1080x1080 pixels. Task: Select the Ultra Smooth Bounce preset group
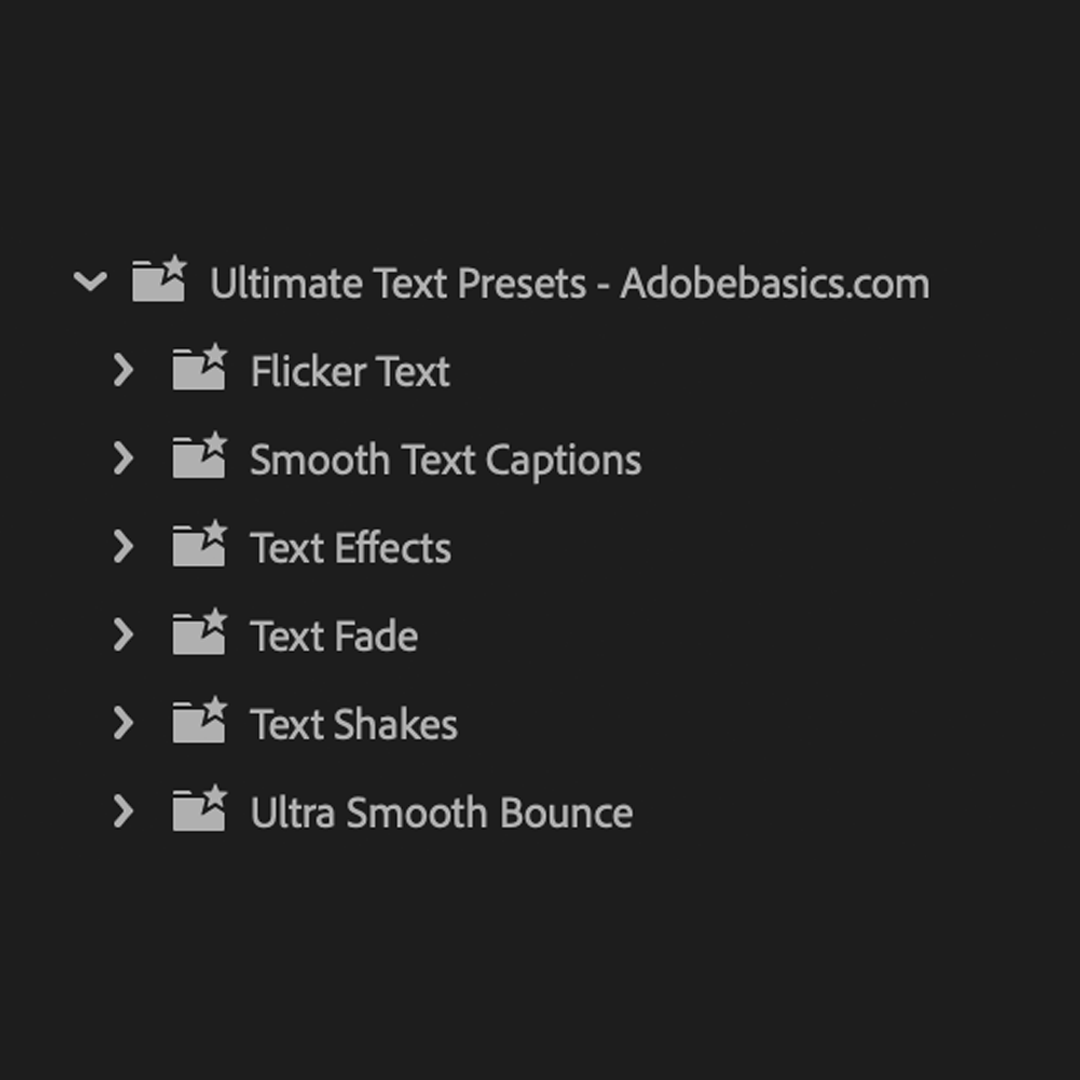tap(441, 812)
